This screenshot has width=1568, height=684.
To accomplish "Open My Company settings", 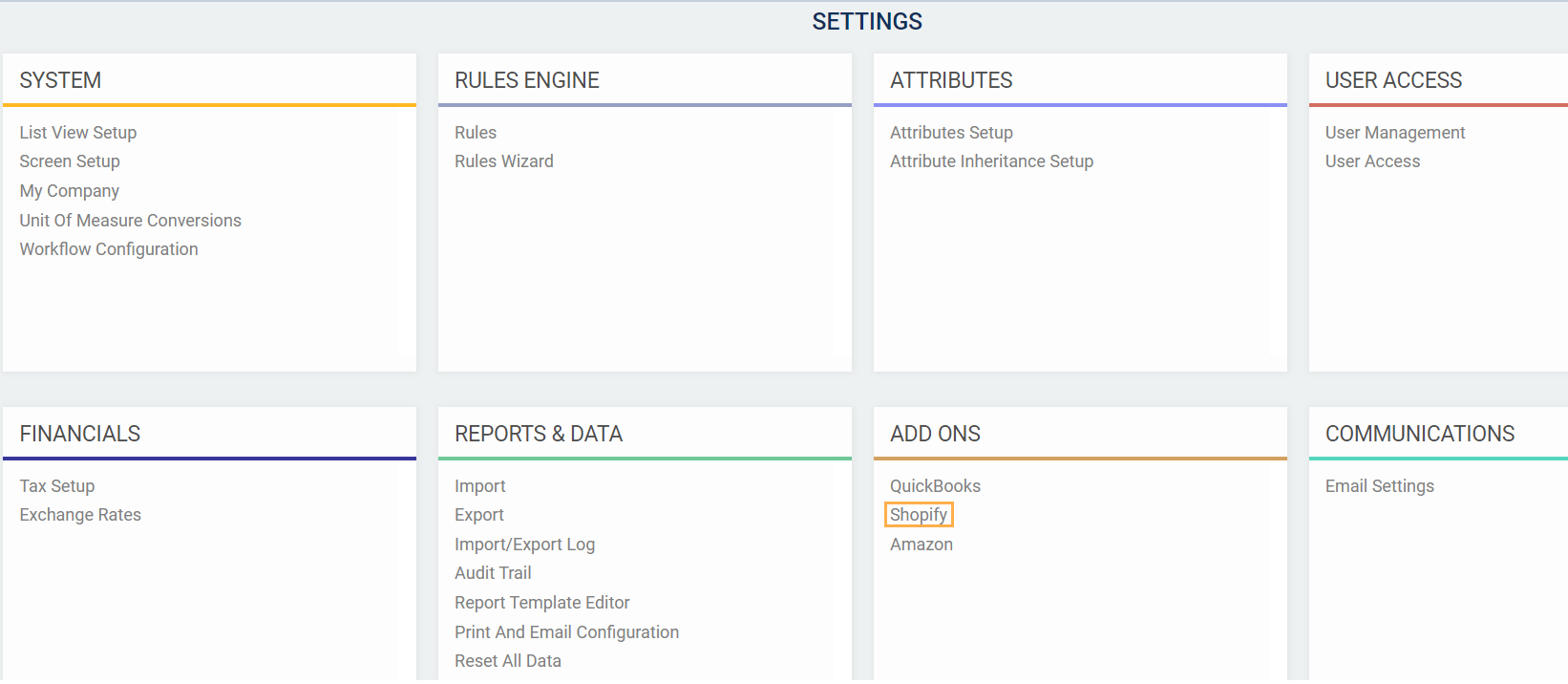I will click(70, 191).
